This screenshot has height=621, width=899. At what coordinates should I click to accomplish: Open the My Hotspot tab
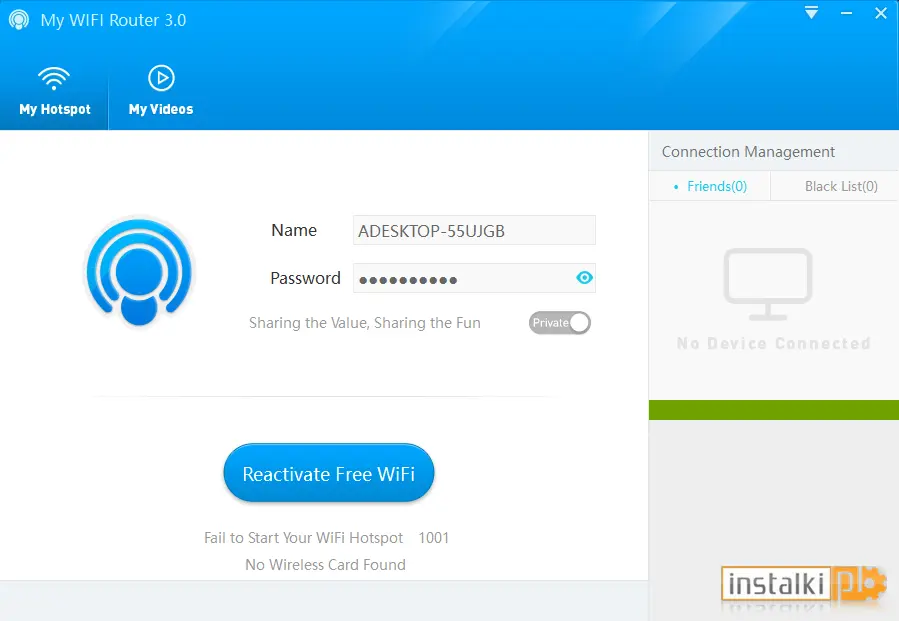54,92
